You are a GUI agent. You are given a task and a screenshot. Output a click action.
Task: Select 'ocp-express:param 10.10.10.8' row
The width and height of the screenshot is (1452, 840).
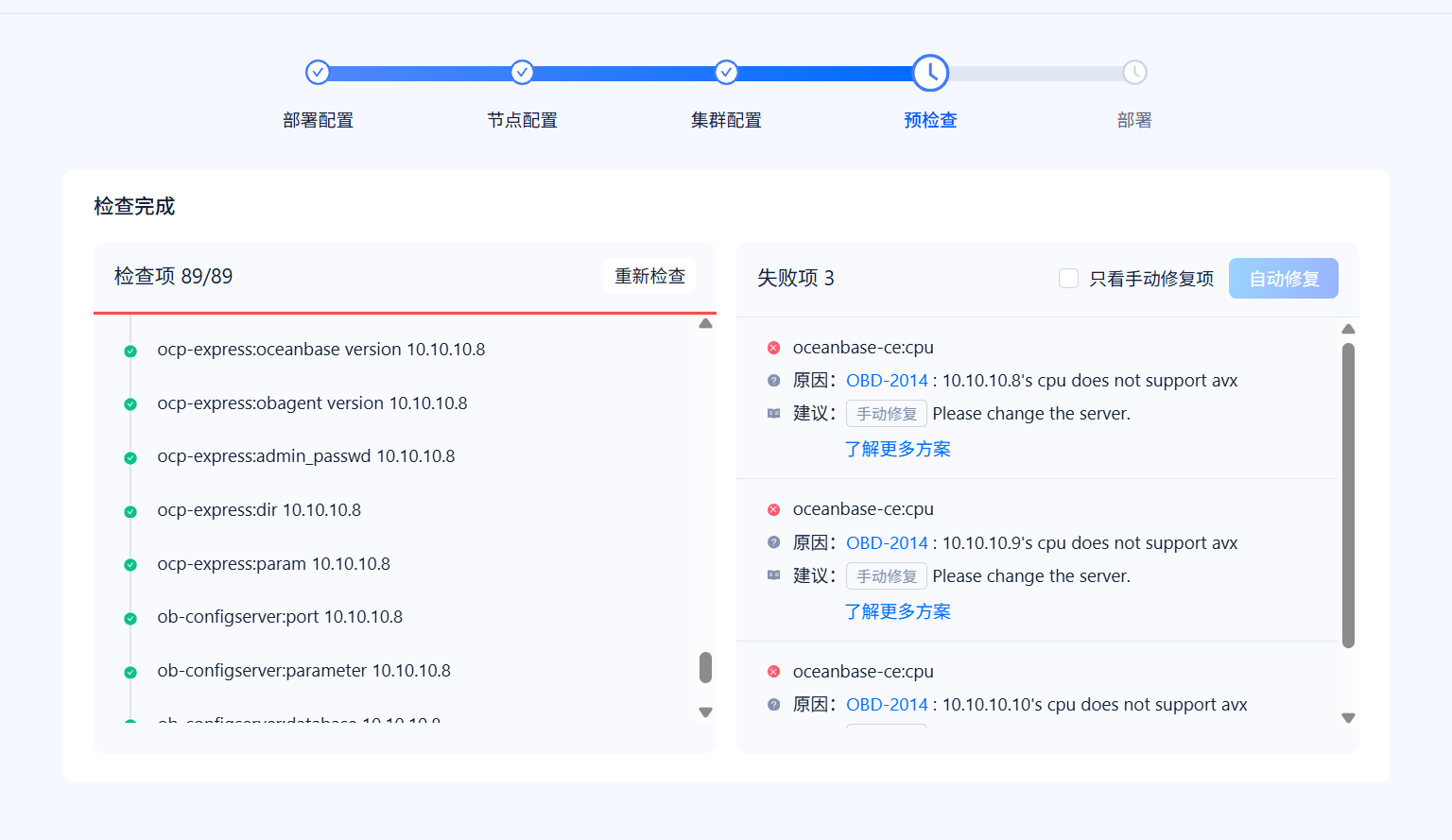click(x=273, y=564)
